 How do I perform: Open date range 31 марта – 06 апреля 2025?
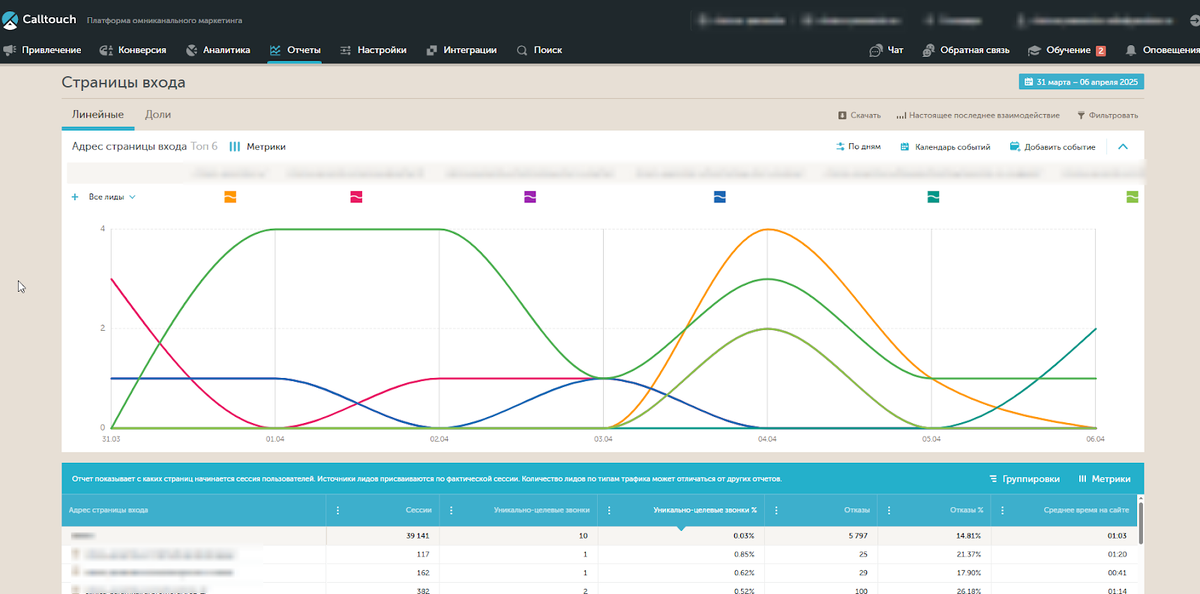1081,82
